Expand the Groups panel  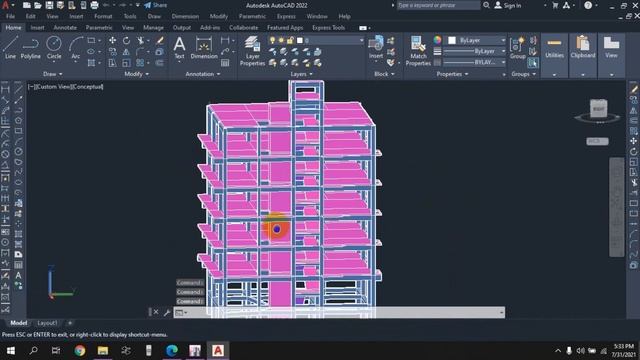(523, 74)
